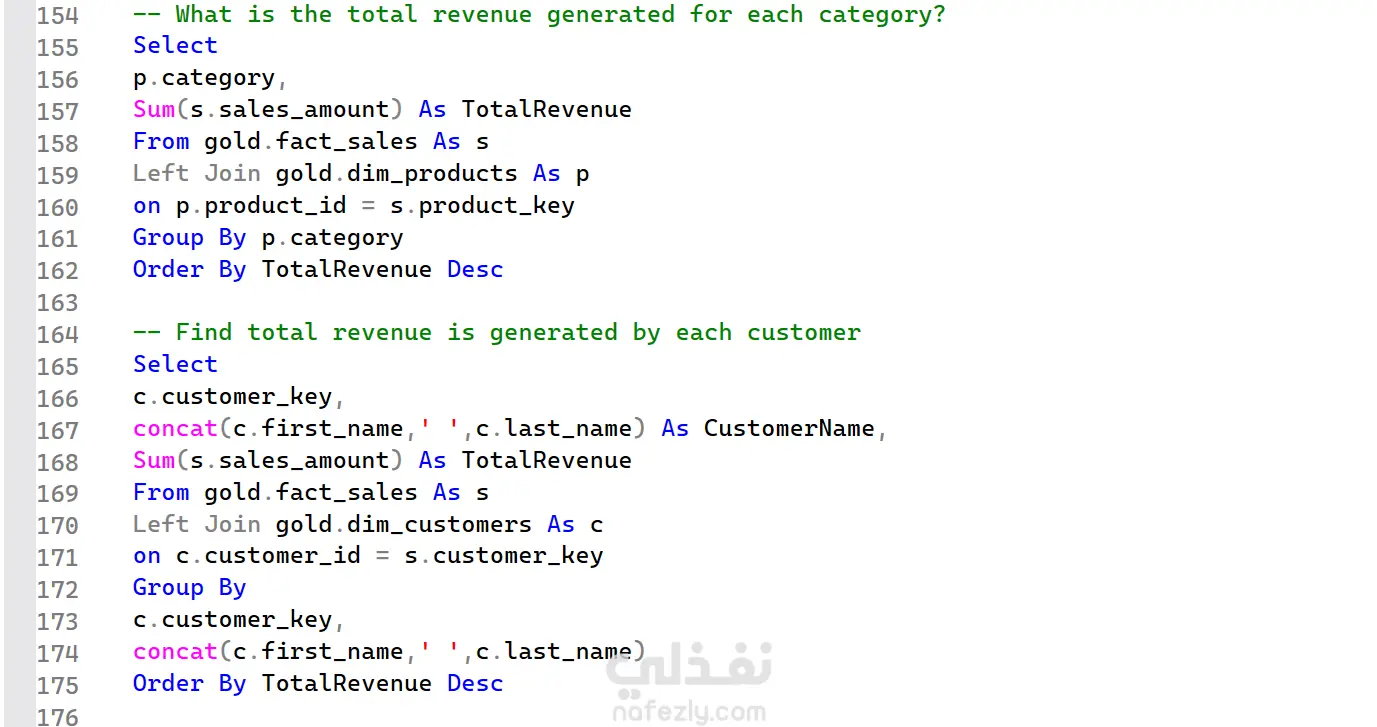Click p.category on line 156
The image size is (1377, 727).
[204, 78]
